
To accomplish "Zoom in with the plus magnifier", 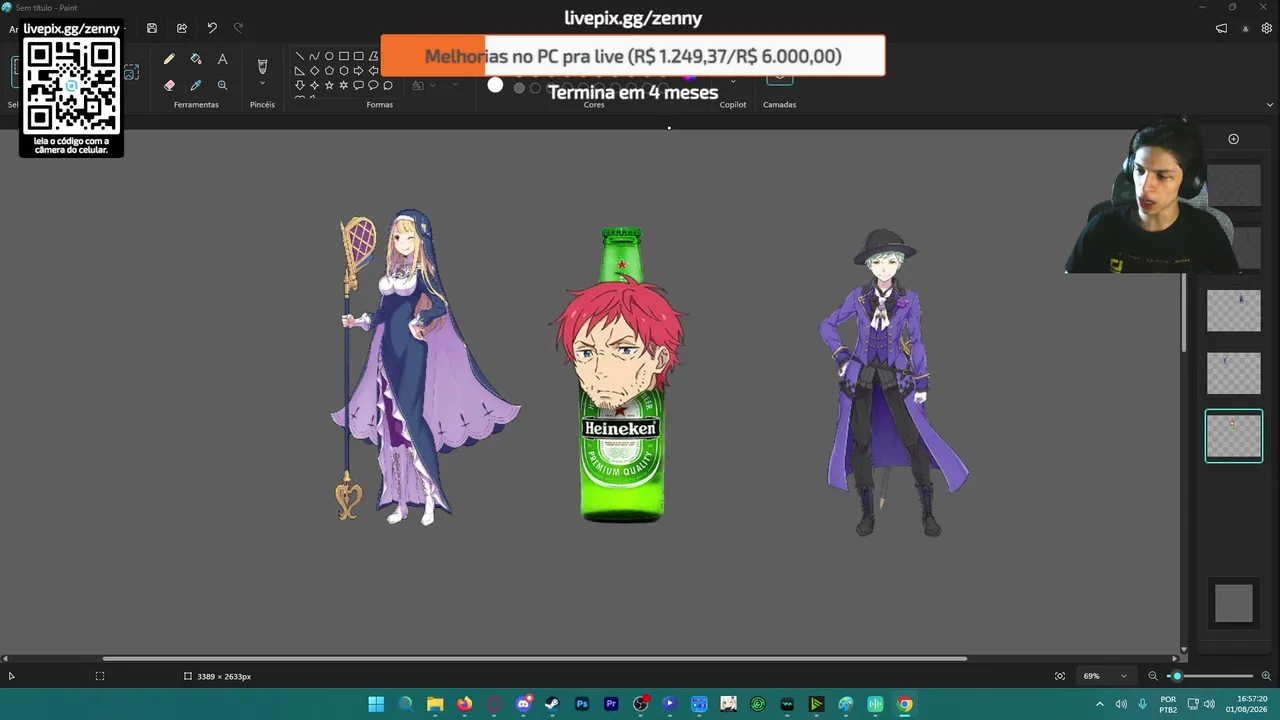I will point(1266,676).
